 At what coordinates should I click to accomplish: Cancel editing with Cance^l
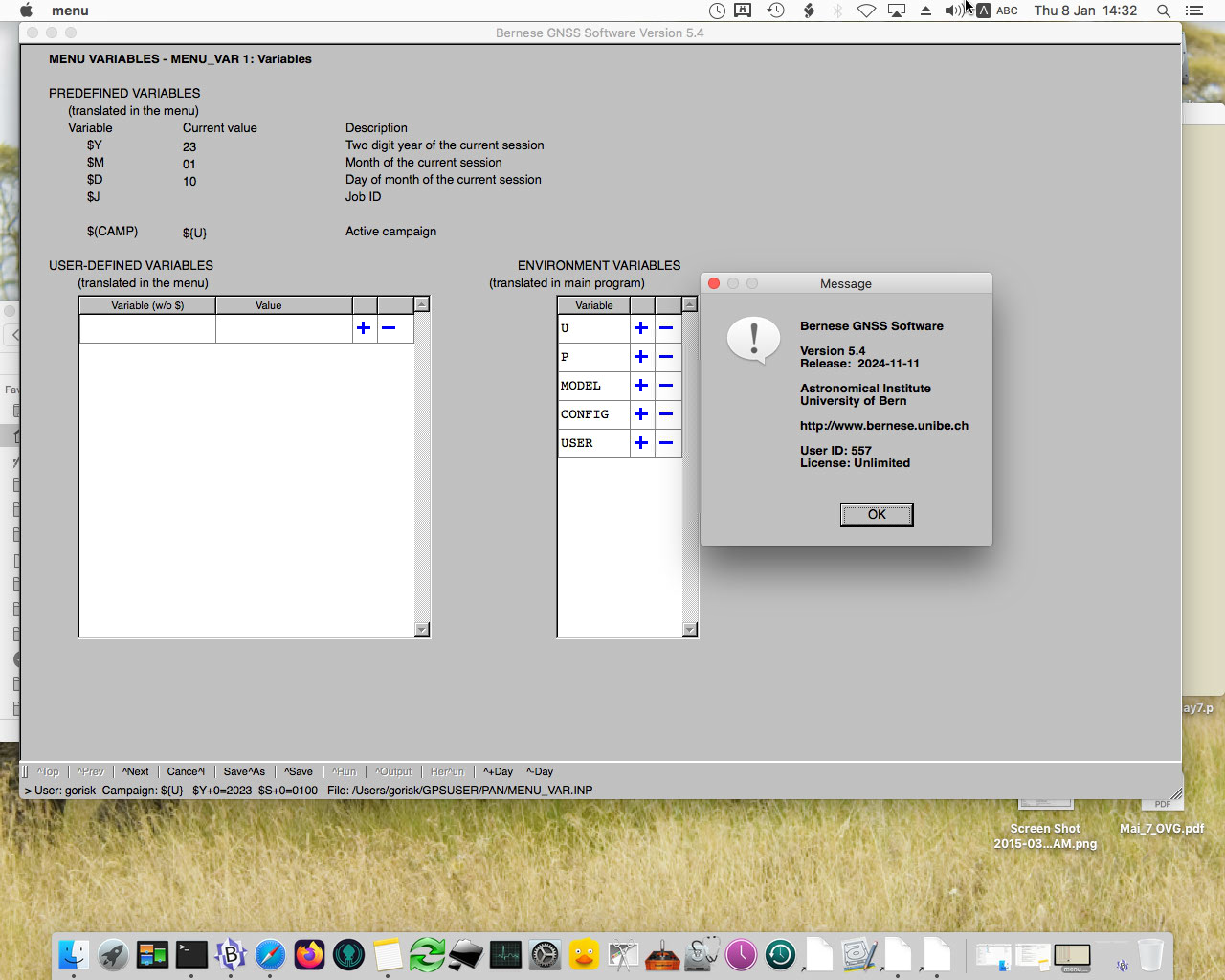pyautogui.click(x=186, y=771)
